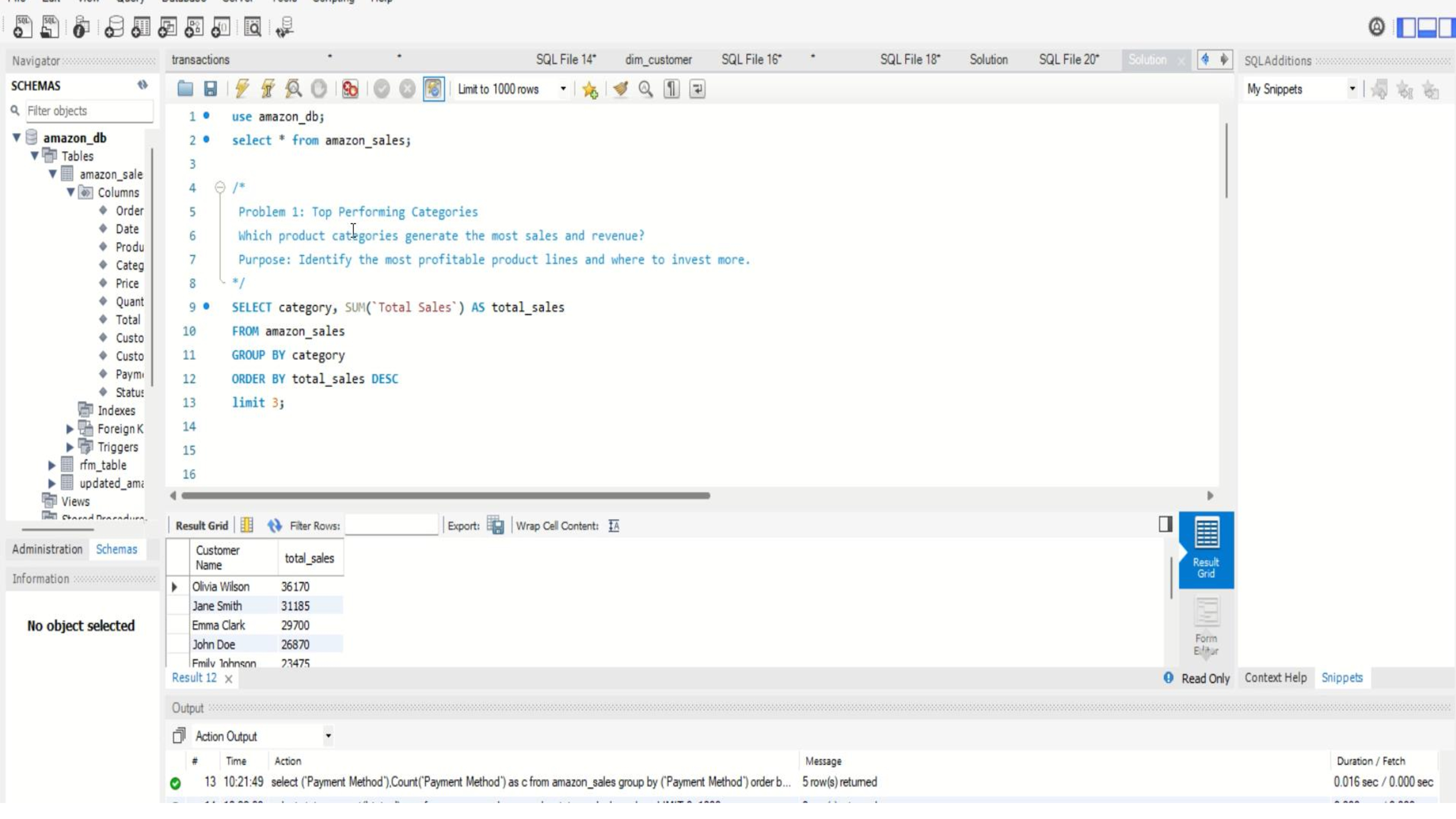Refresh schemas icon in Navigator

click(142, 85)
